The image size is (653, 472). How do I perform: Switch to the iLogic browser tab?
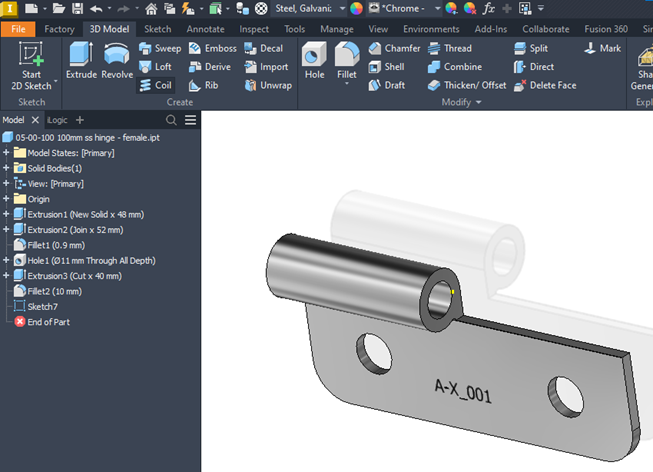[58, 120]
